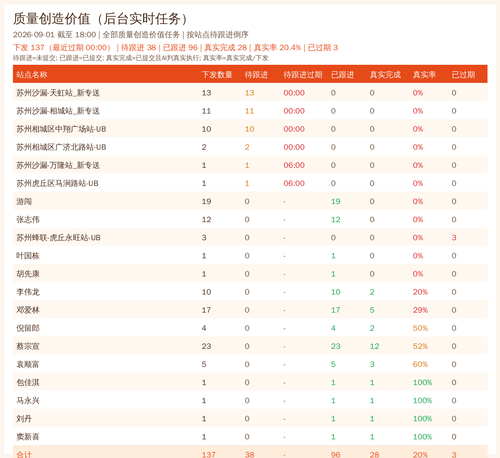500x458 pixels.
Task: Select station 苏州相城区中翔广场站-UB
Action: (61, 129)
